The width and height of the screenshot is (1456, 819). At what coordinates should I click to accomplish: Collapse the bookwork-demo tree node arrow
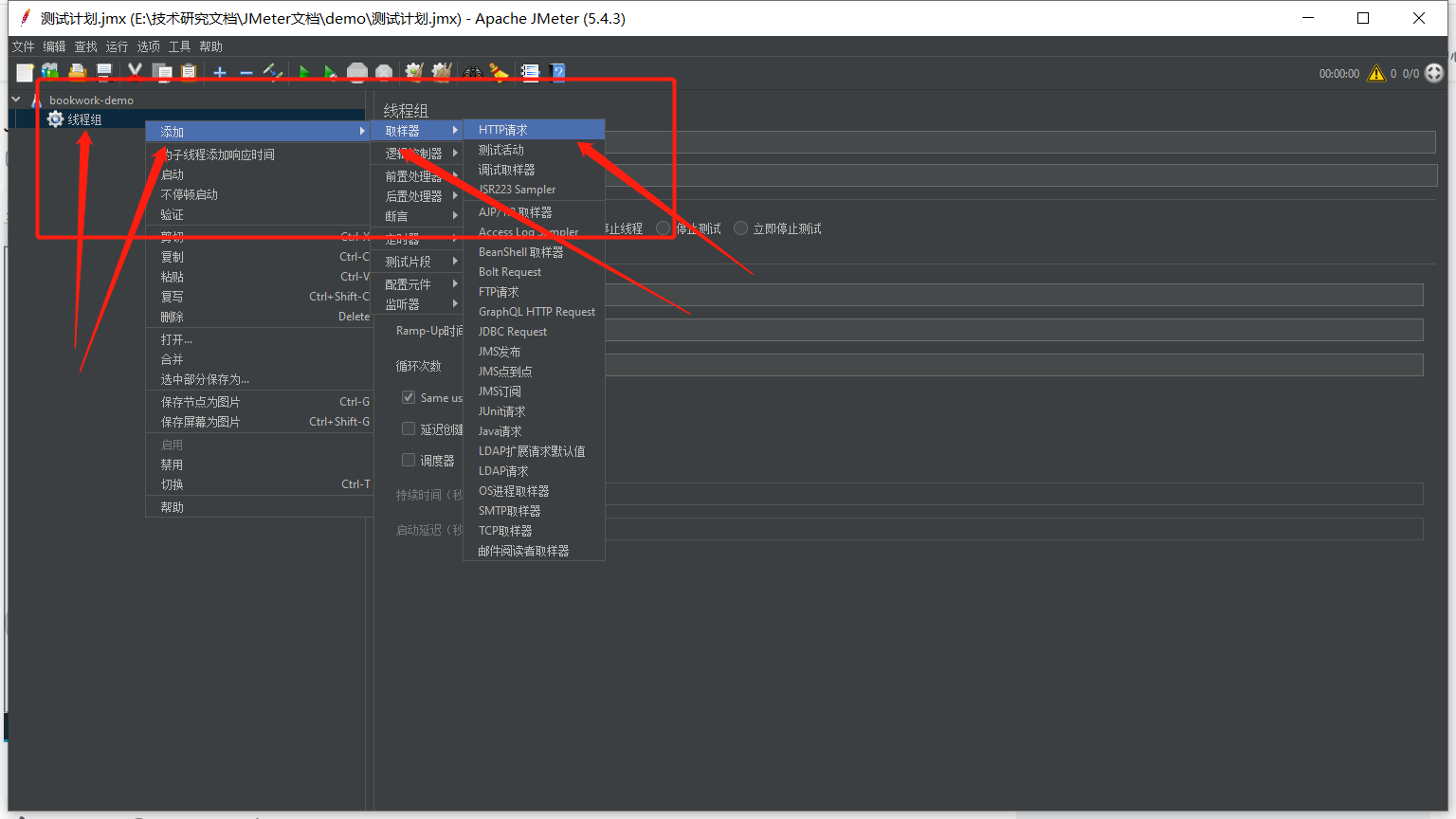pyautogui.click(x=16, y=99)
